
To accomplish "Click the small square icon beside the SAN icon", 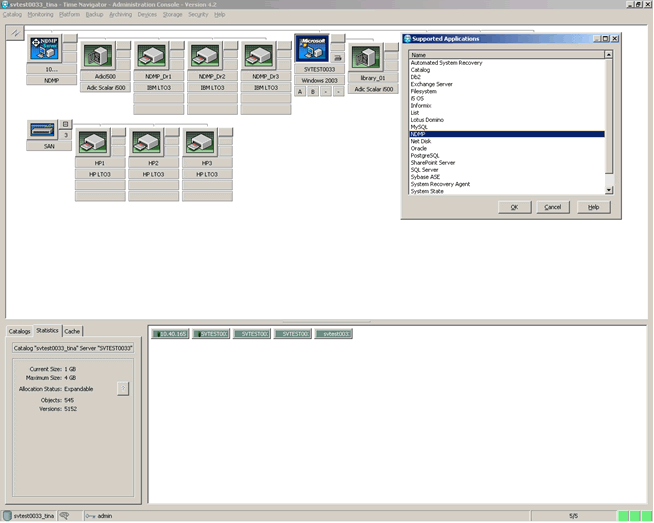I will pos(65,124).
